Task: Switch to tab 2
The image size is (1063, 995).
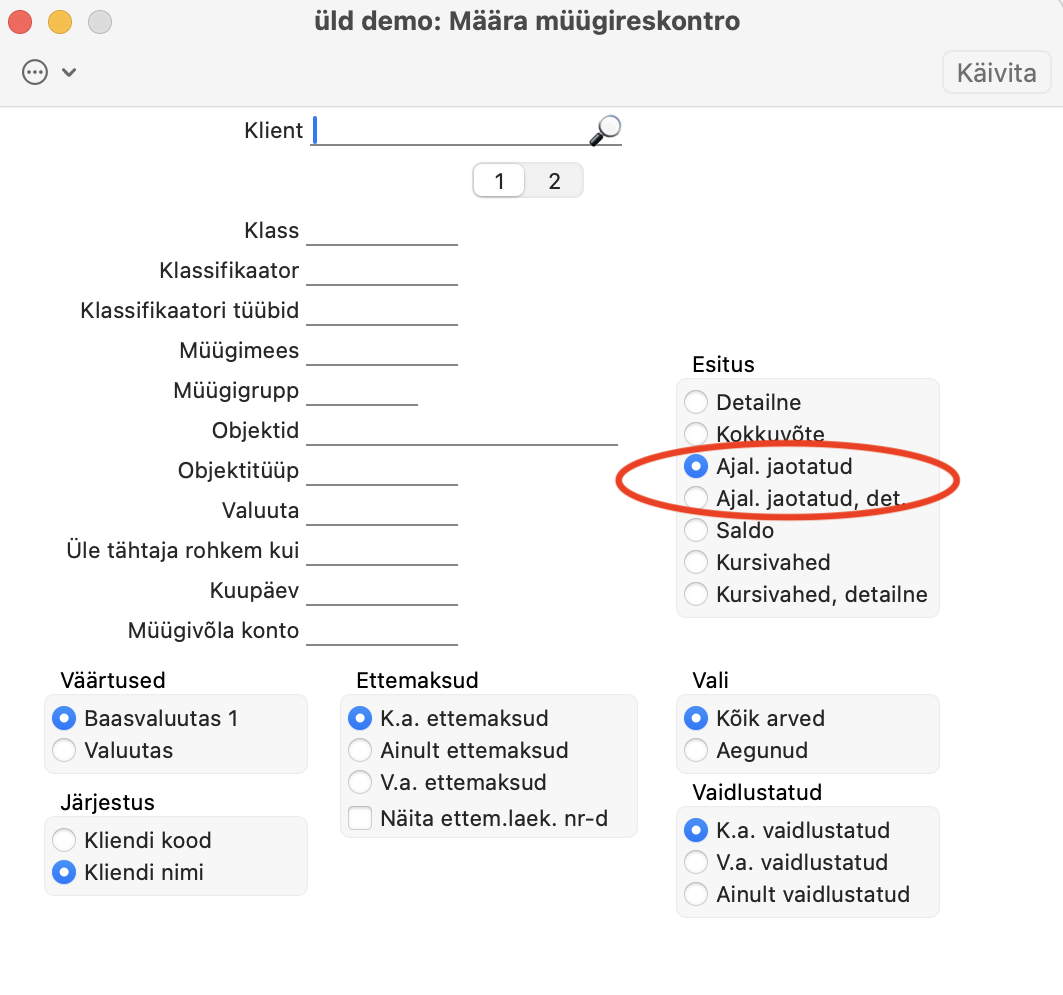Action: [x=554, y=181]
